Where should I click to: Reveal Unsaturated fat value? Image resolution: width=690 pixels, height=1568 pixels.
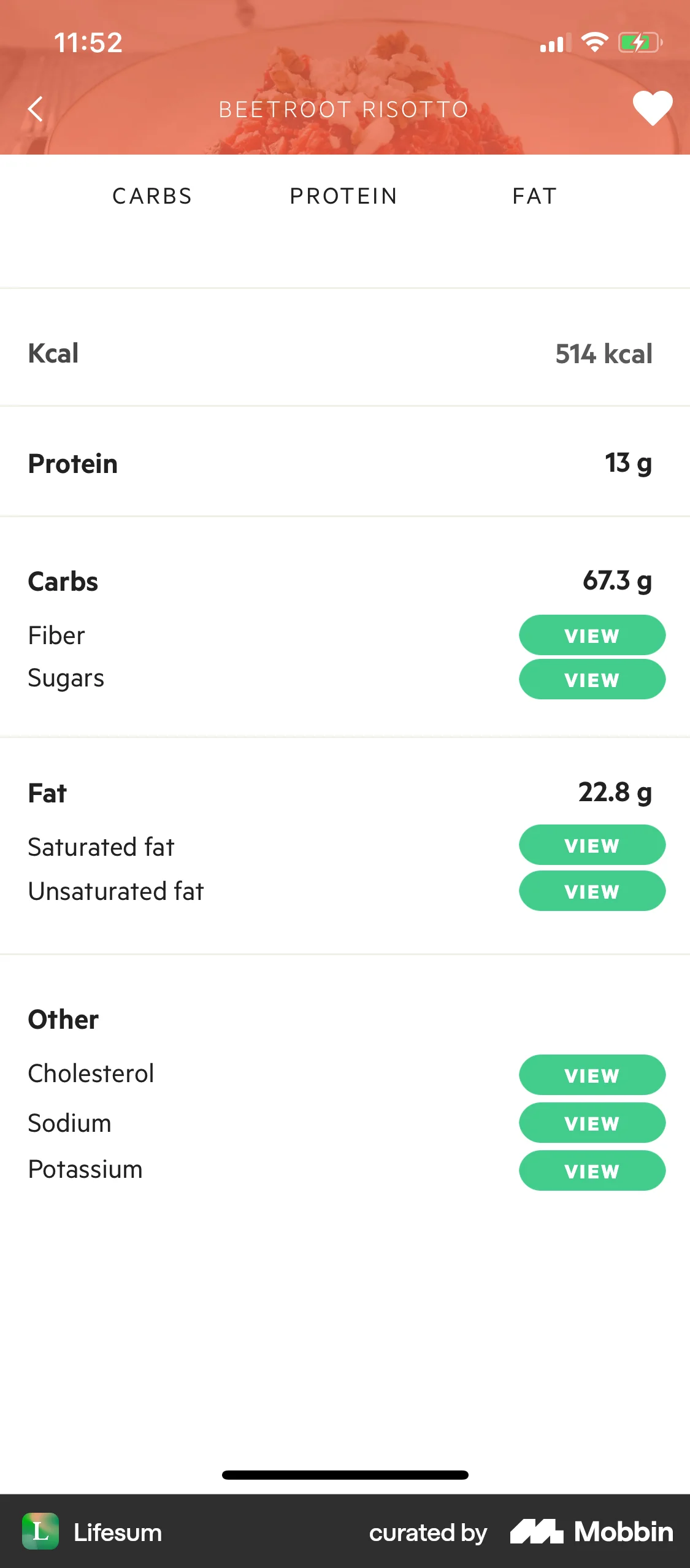(592, 891)
